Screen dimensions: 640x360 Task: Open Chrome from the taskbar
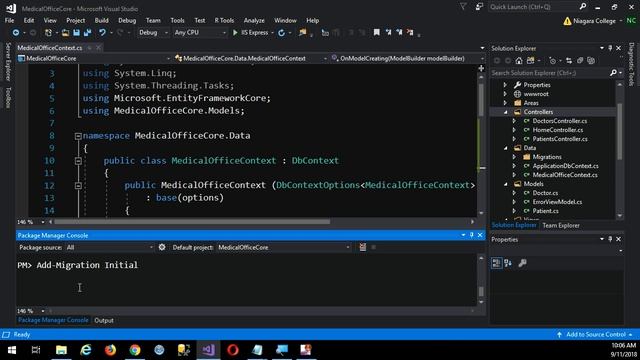coord(135,350)
